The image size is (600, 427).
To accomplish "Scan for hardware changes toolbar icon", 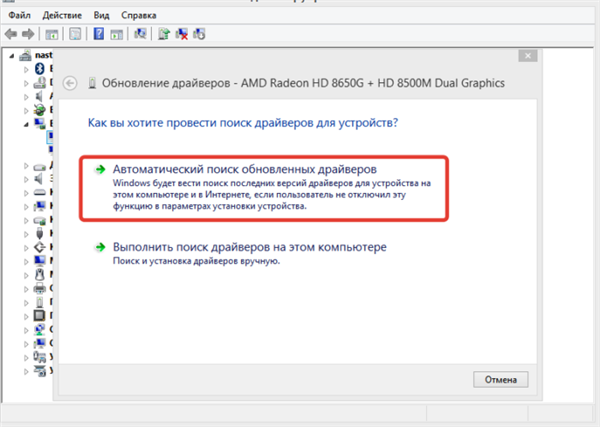I will coord(140,34).
